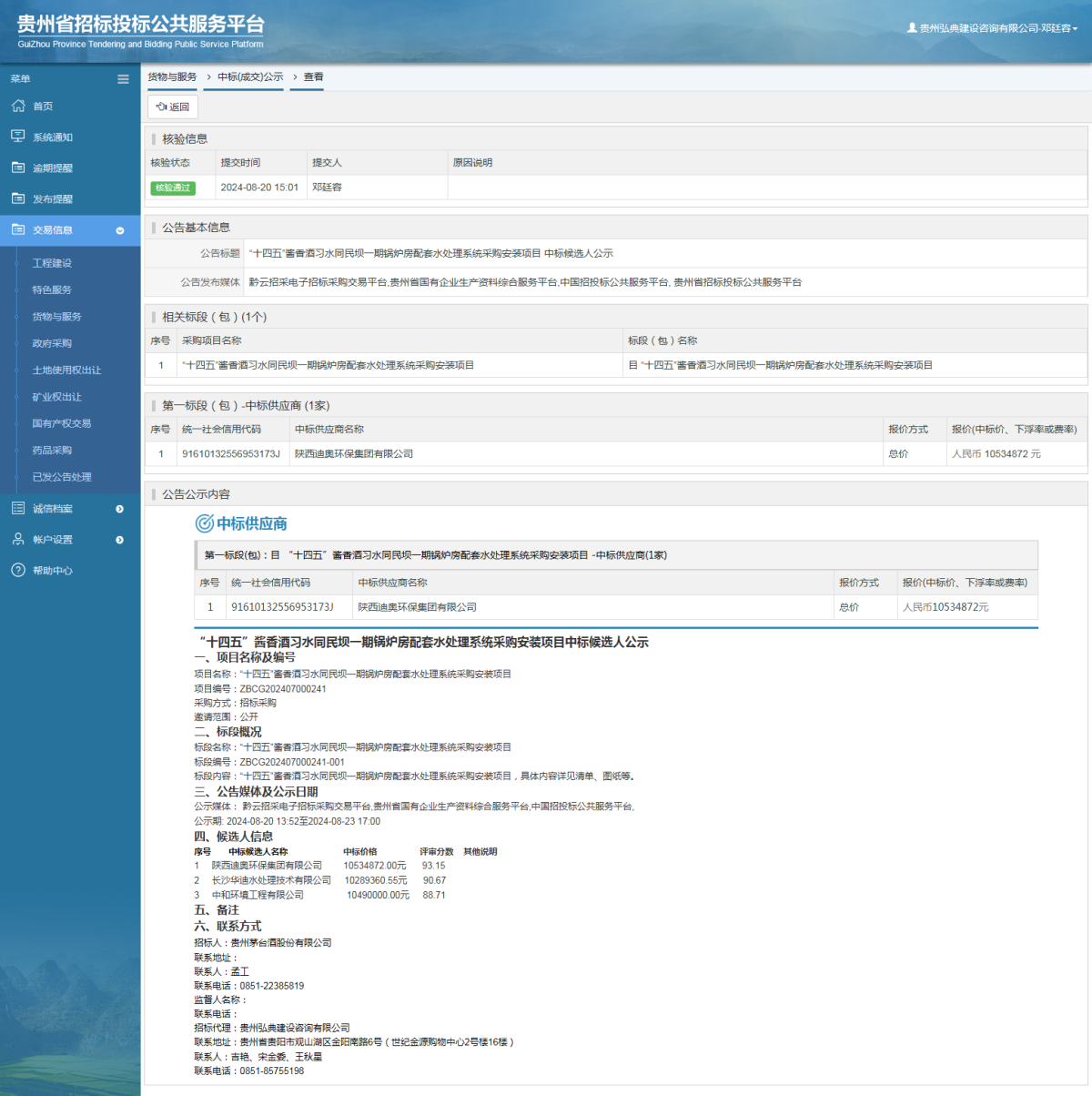Screen dimensions: 1092x1096
Task: Open 矿业权出让 submenu item
Action: click(x=56, y=397)
